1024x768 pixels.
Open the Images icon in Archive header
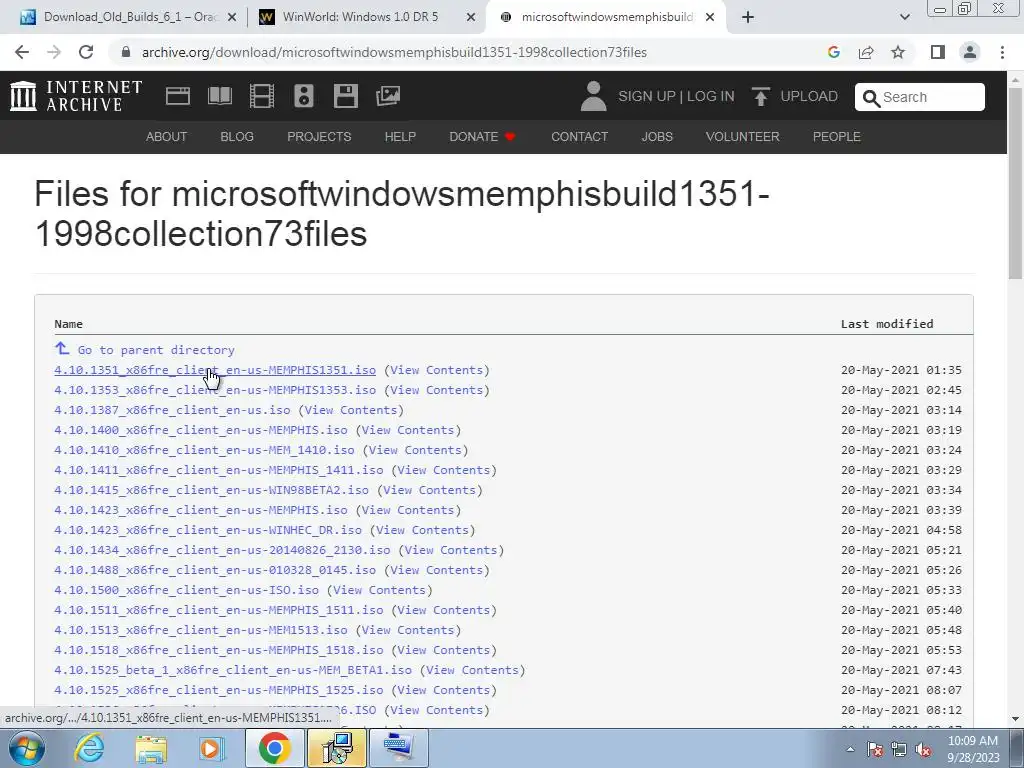point(388,96)
